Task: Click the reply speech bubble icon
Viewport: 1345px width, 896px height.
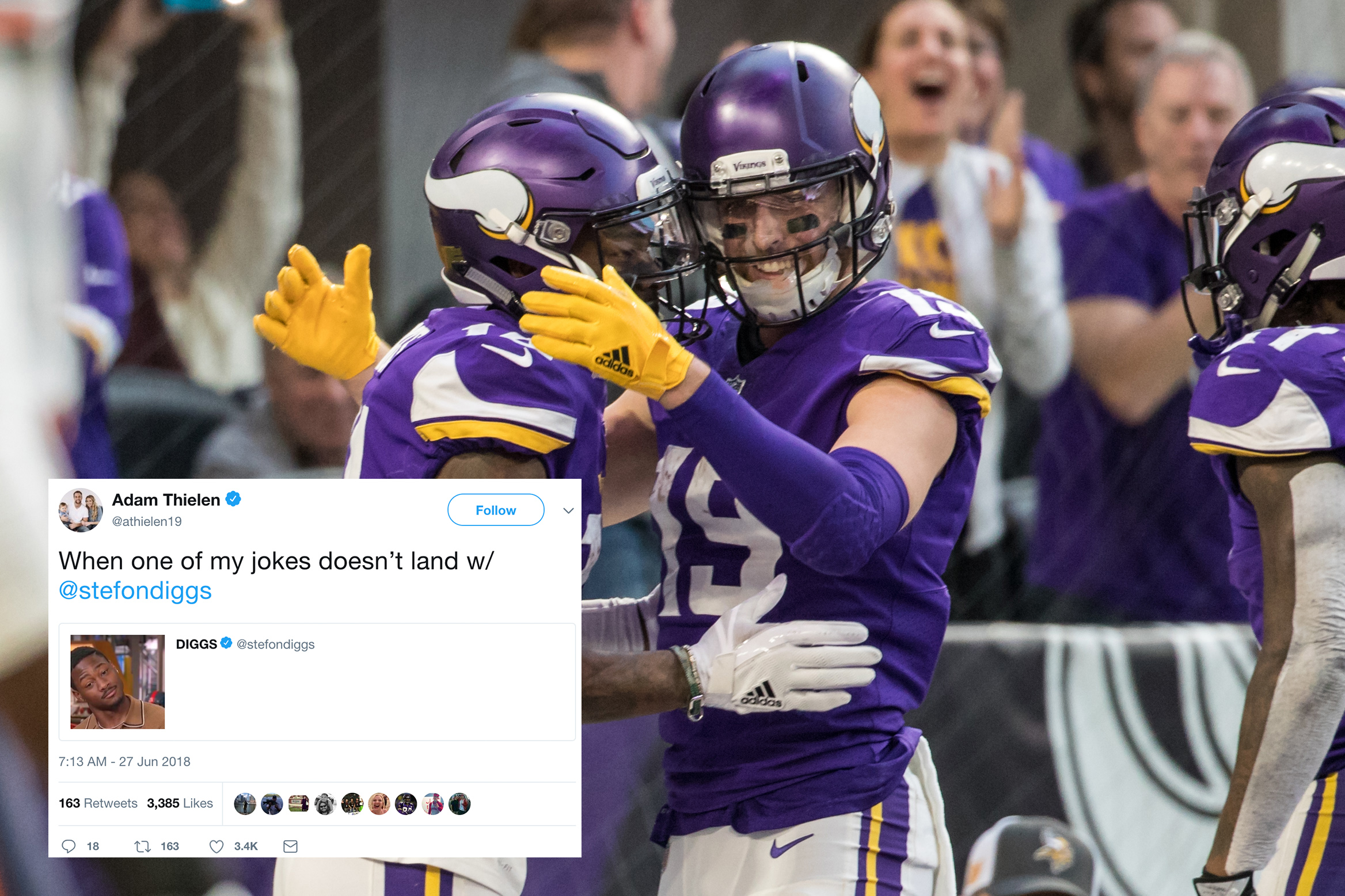Action: tap(69, 846)
